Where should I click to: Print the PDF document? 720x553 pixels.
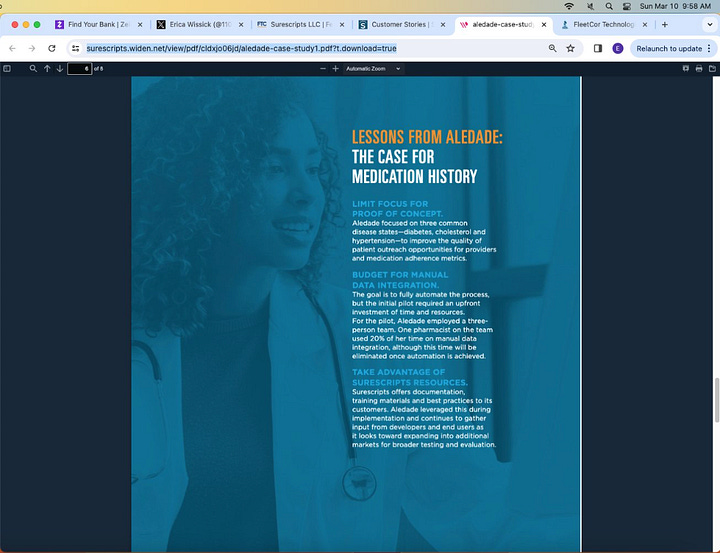click(699, 69)
